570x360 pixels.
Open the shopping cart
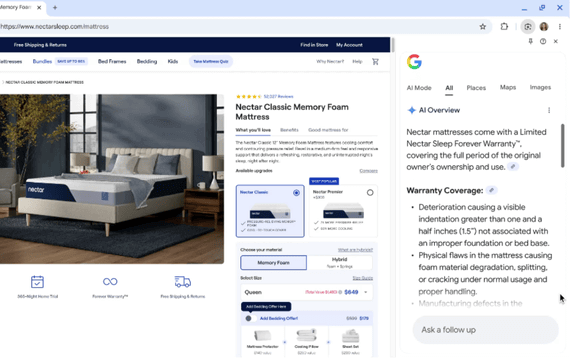pyautogui.click(x=375, y=61)
